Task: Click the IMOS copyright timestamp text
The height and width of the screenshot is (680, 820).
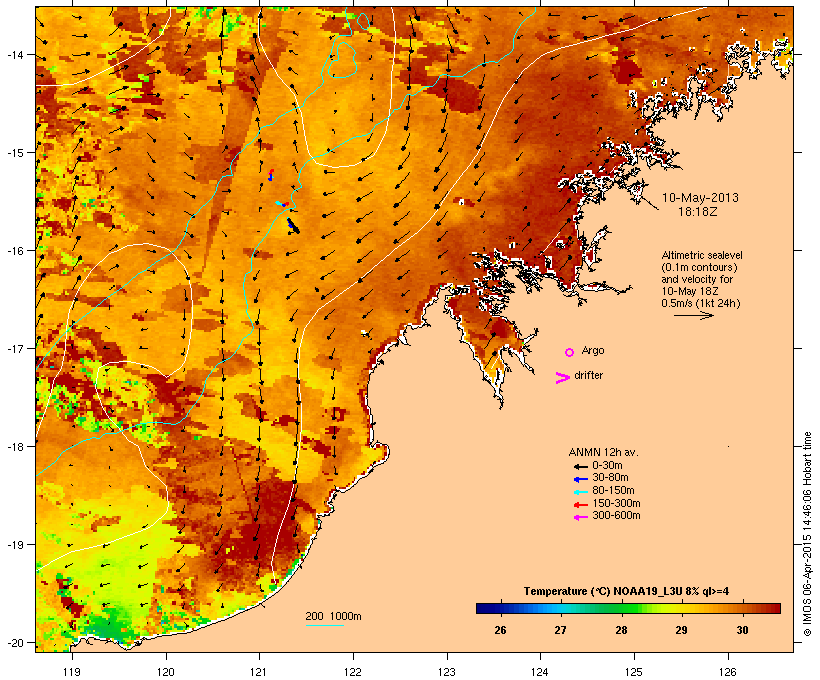Action: [807, 535]
